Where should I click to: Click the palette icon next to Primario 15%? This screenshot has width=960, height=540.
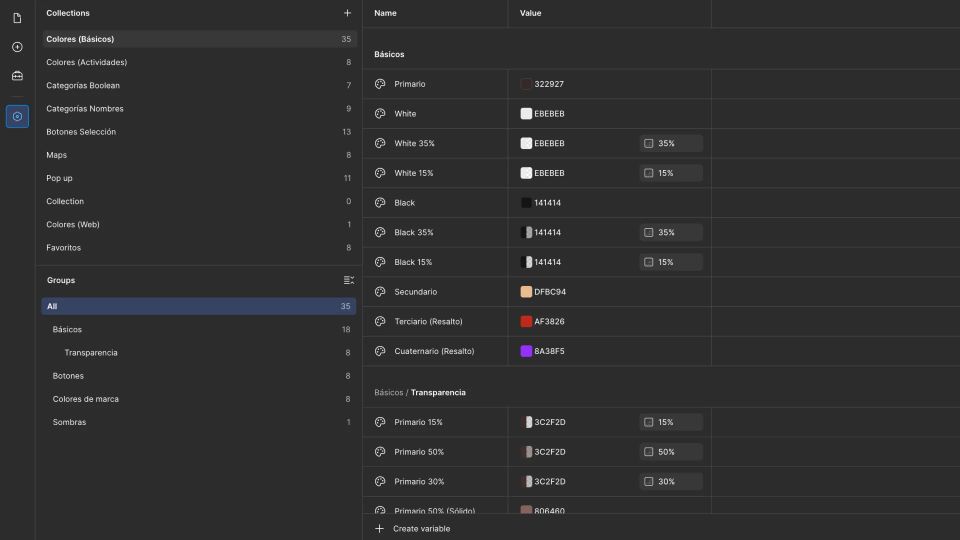coord(380,422)
